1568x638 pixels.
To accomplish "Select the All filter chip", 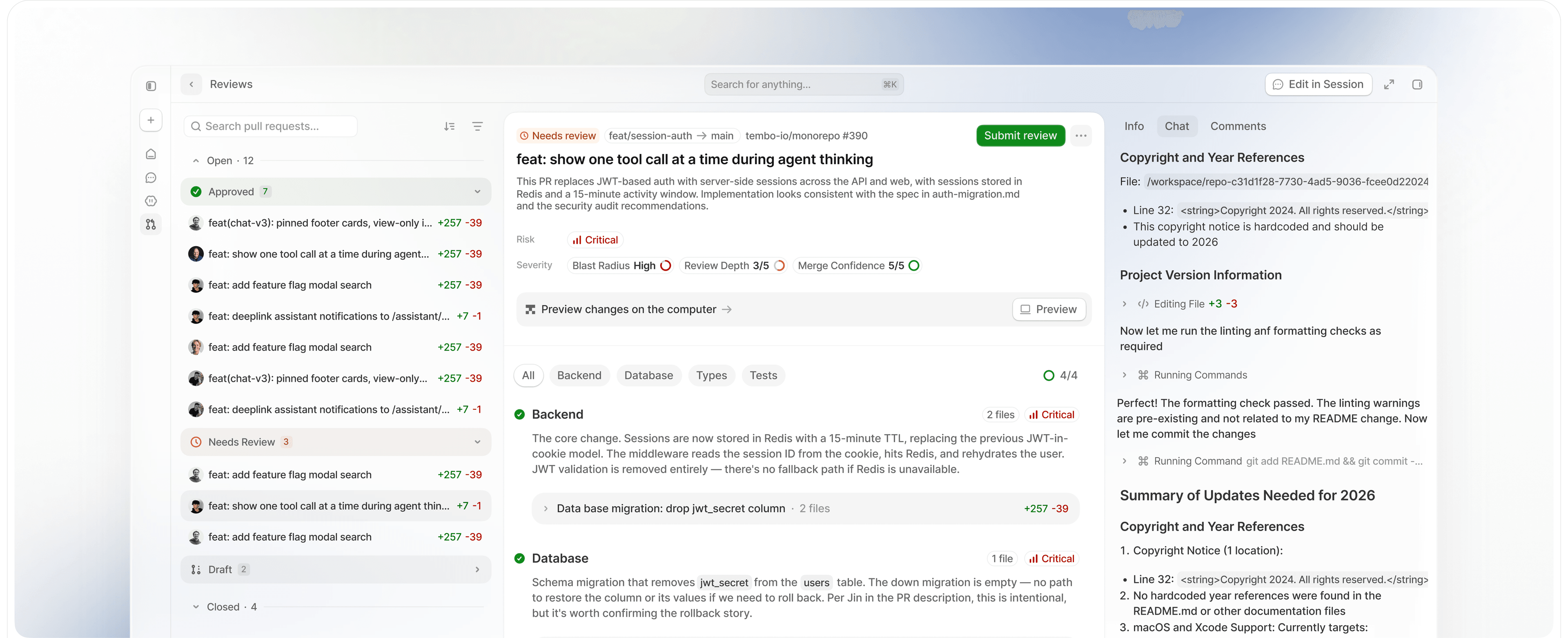I will (528, 375).
